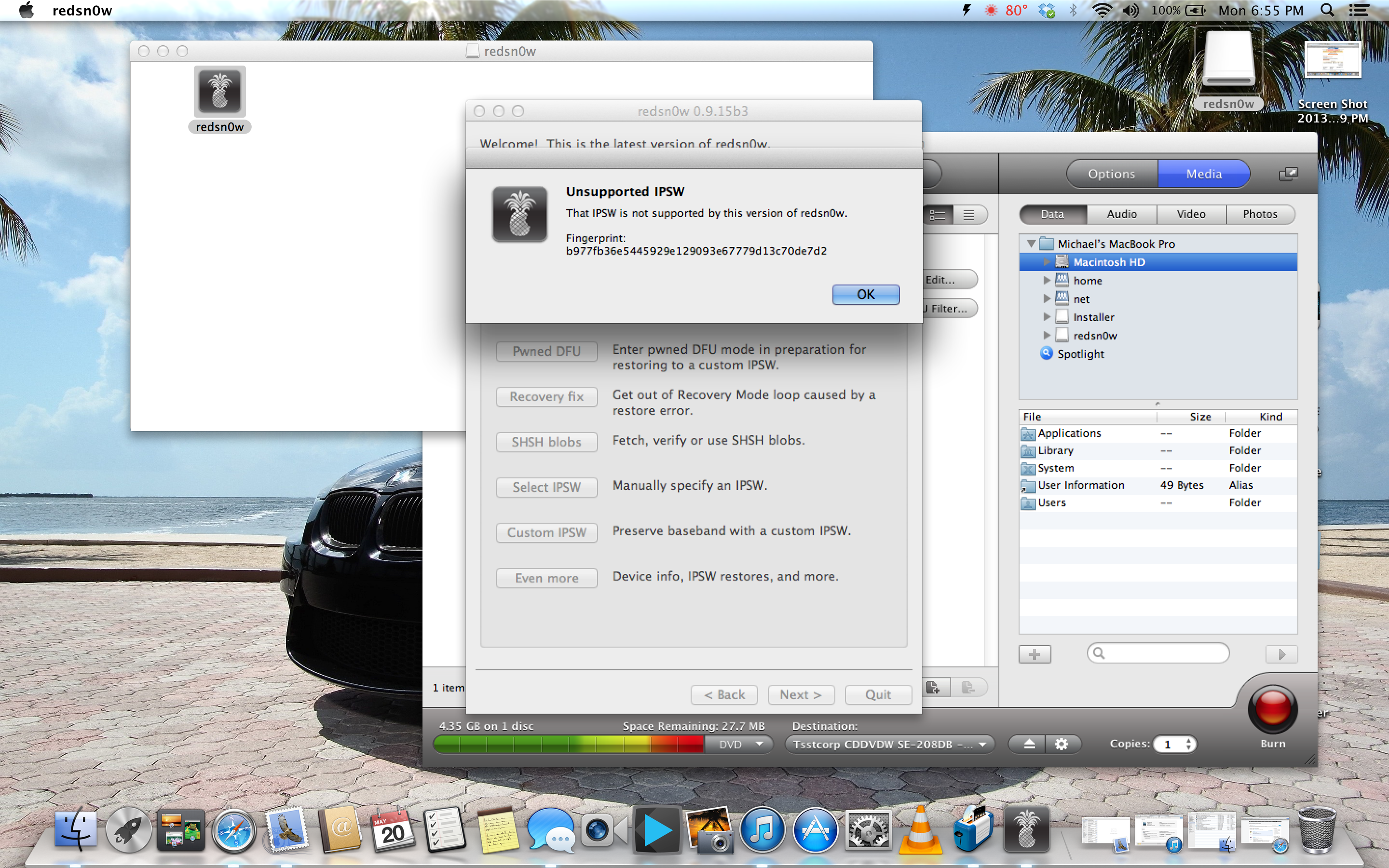Viewport: 1389px width, 868px height.
Task: Open the redsn0w application menu
Action: click(x=82, y=10)
